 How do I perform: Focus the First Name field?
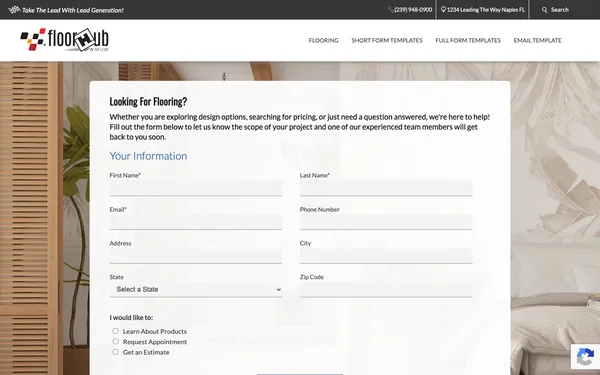click(196, 188)
